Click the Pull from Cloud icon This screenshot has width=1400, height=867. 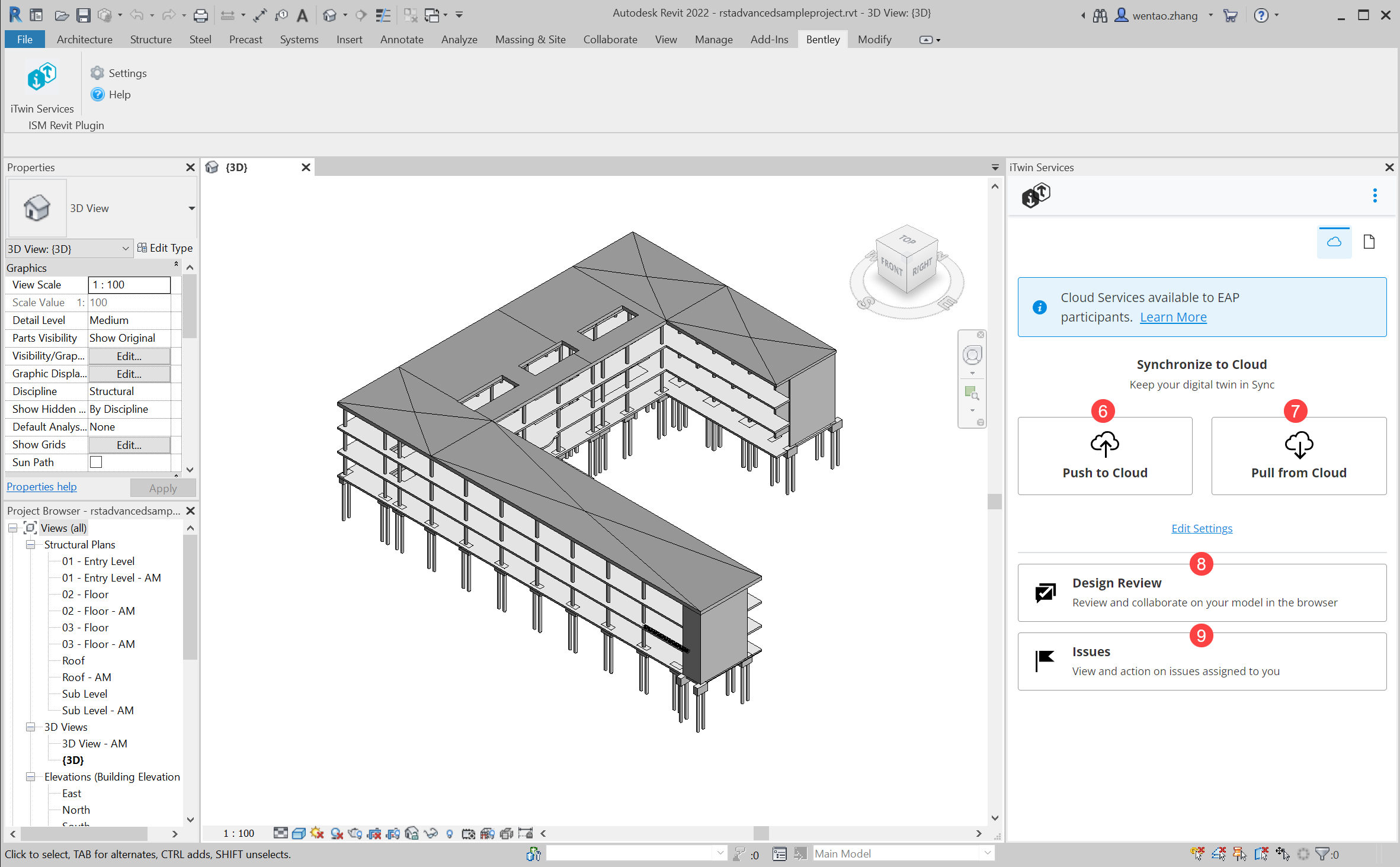click(1298, 444)
